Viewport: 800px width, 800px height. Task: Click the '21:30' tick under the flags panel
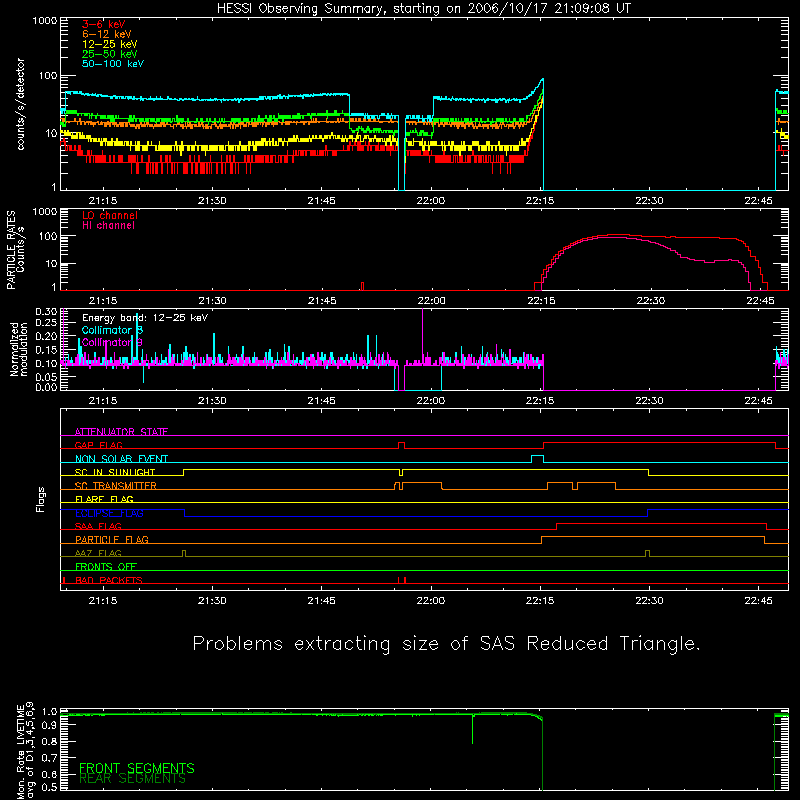(212, 601)
